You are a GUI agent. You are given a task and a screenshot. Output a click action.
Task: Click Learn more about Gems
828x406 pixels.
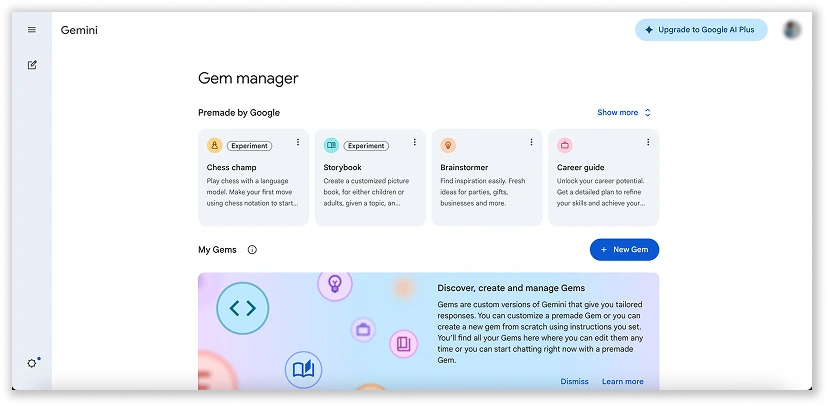coord(623,381)
